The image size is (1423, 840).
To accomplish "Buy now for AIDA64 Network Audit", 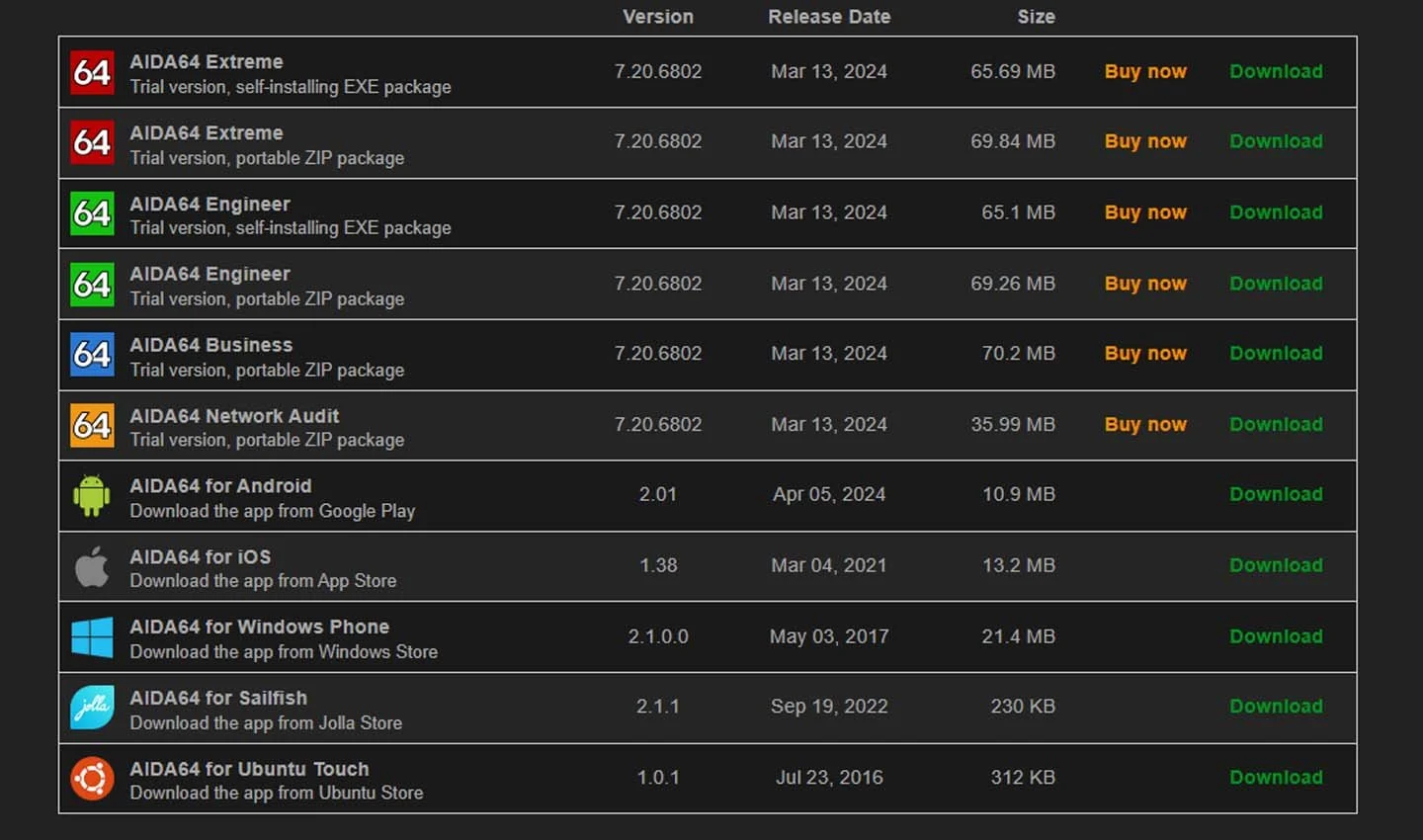I will tap(1145, 424).
